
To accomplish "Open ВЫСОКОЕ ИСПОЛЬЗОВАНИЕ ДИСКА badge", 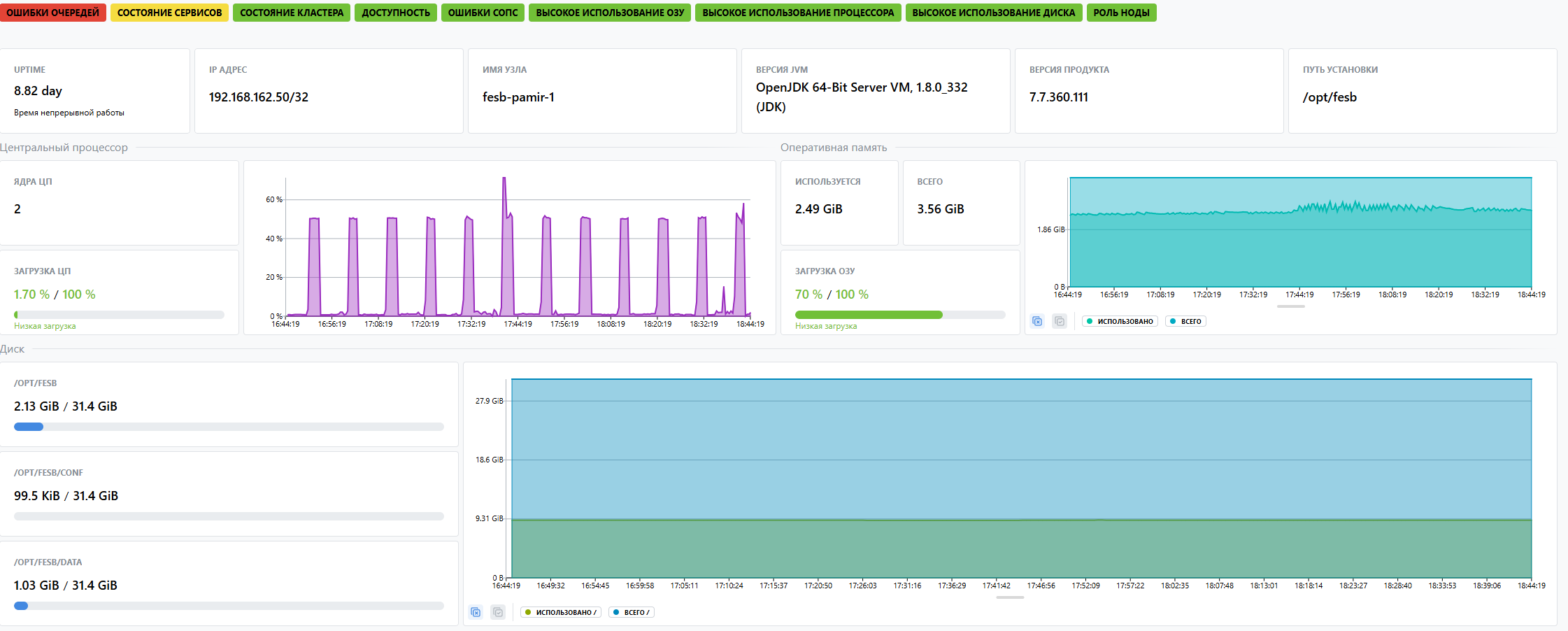I will pyautogui.click(x=993, y=13).
